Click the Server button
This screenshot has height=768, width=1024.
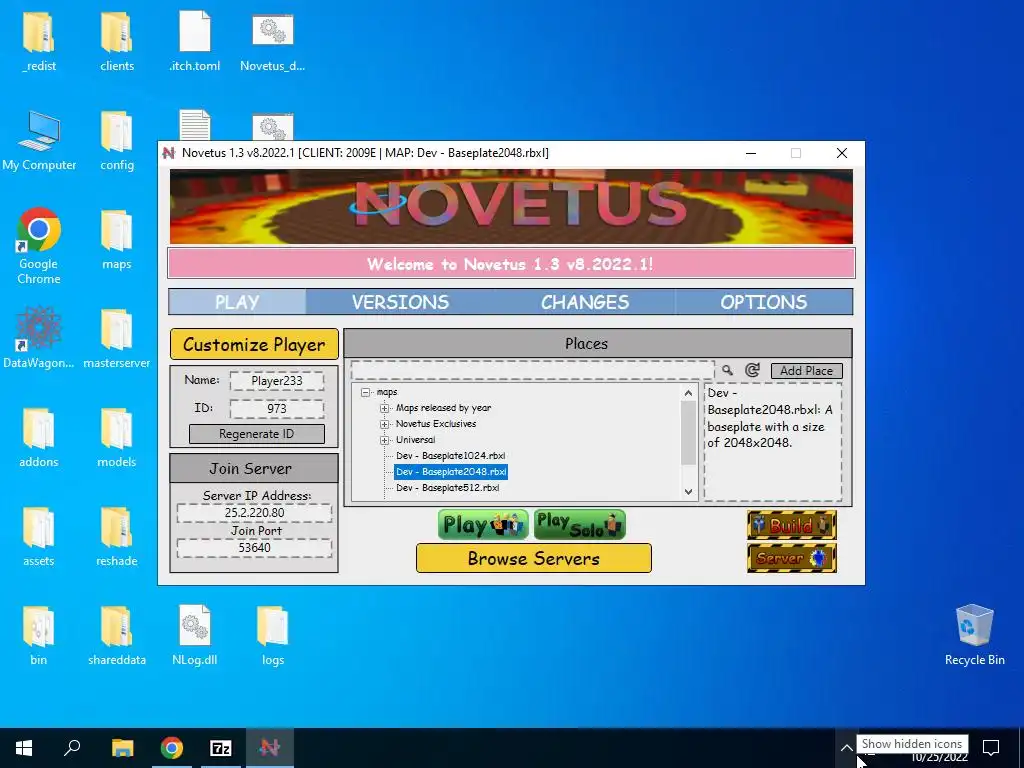coord(792,558)
